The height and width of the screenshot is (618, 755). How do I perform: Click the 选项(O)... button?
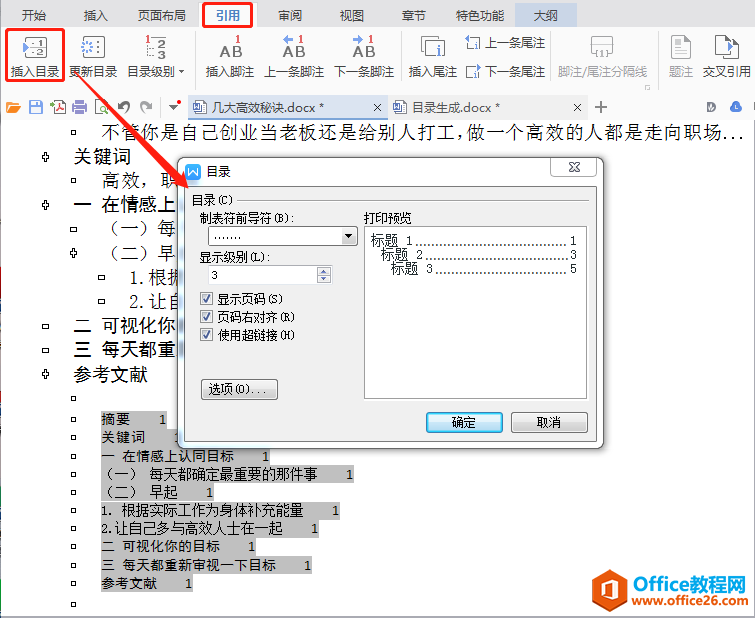pos(239,389)
